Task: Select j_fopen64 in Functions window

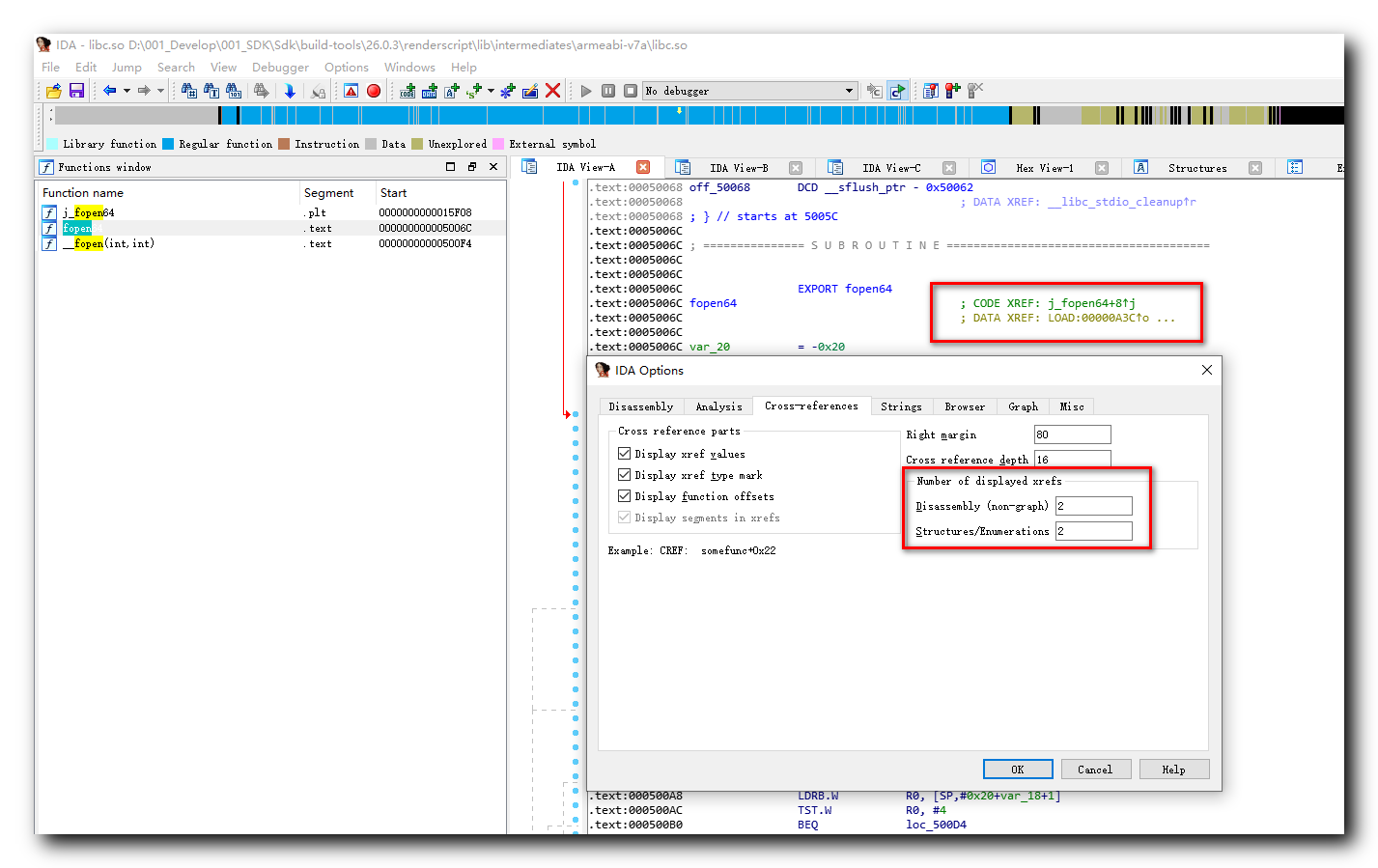Action: tap(271, 212)
